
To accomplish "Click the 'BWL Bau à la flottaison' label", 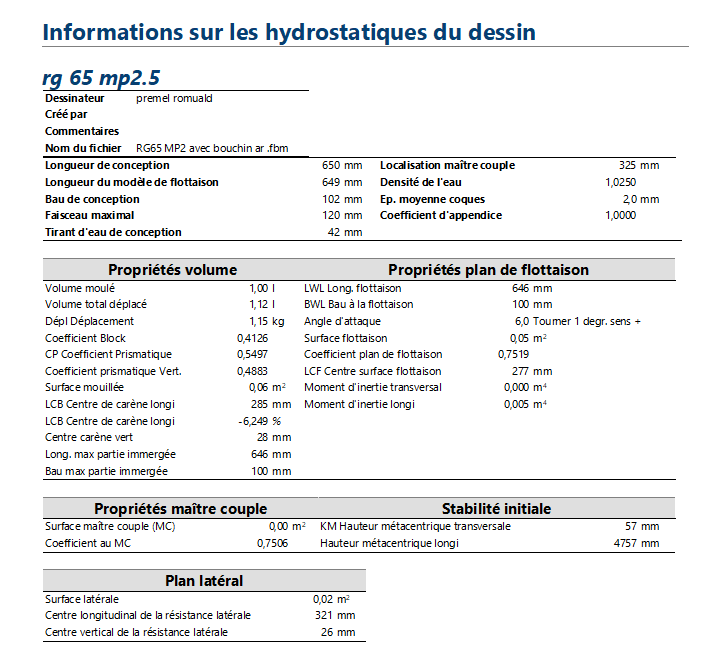I will point(359,305).
